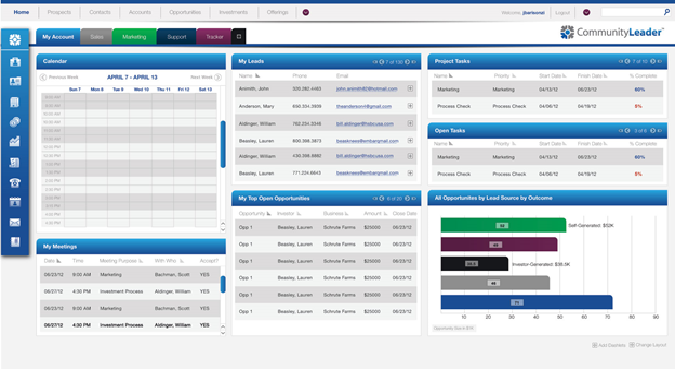This screenshot has height=371, width=676.
Task: Open the telephone icon in sidebar
Action: pos(15,183)
